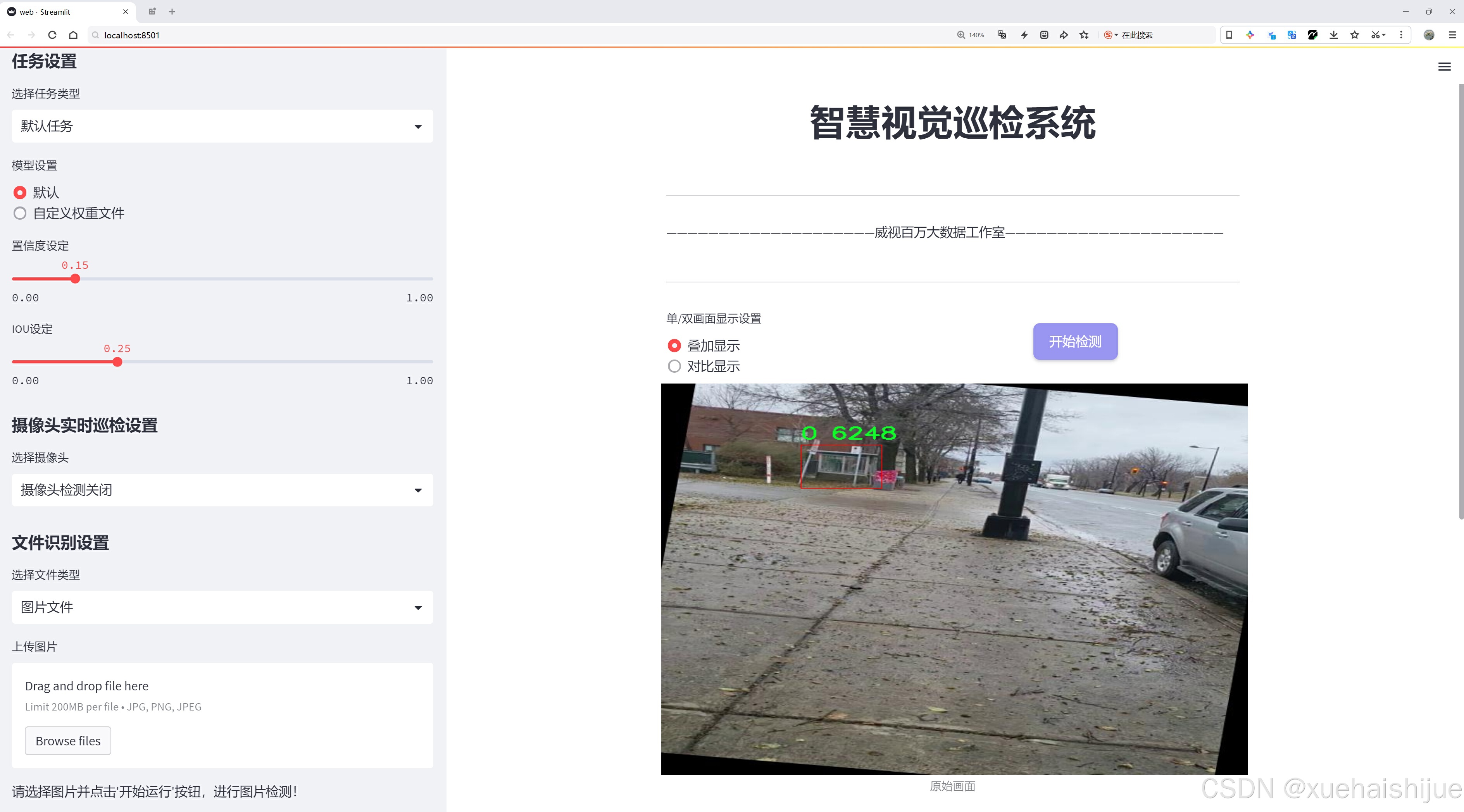Bookmark this page with star icon
Image resolution: width=1464 pixels, height=812 pixels.
1085,35
